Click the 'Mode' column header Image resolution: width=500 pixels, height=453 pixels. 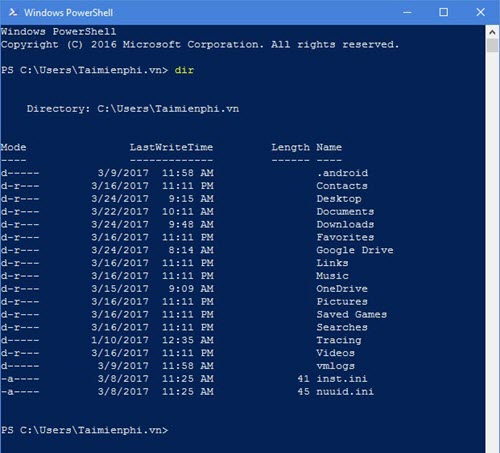pyautogui.click(x=13, y=147)
